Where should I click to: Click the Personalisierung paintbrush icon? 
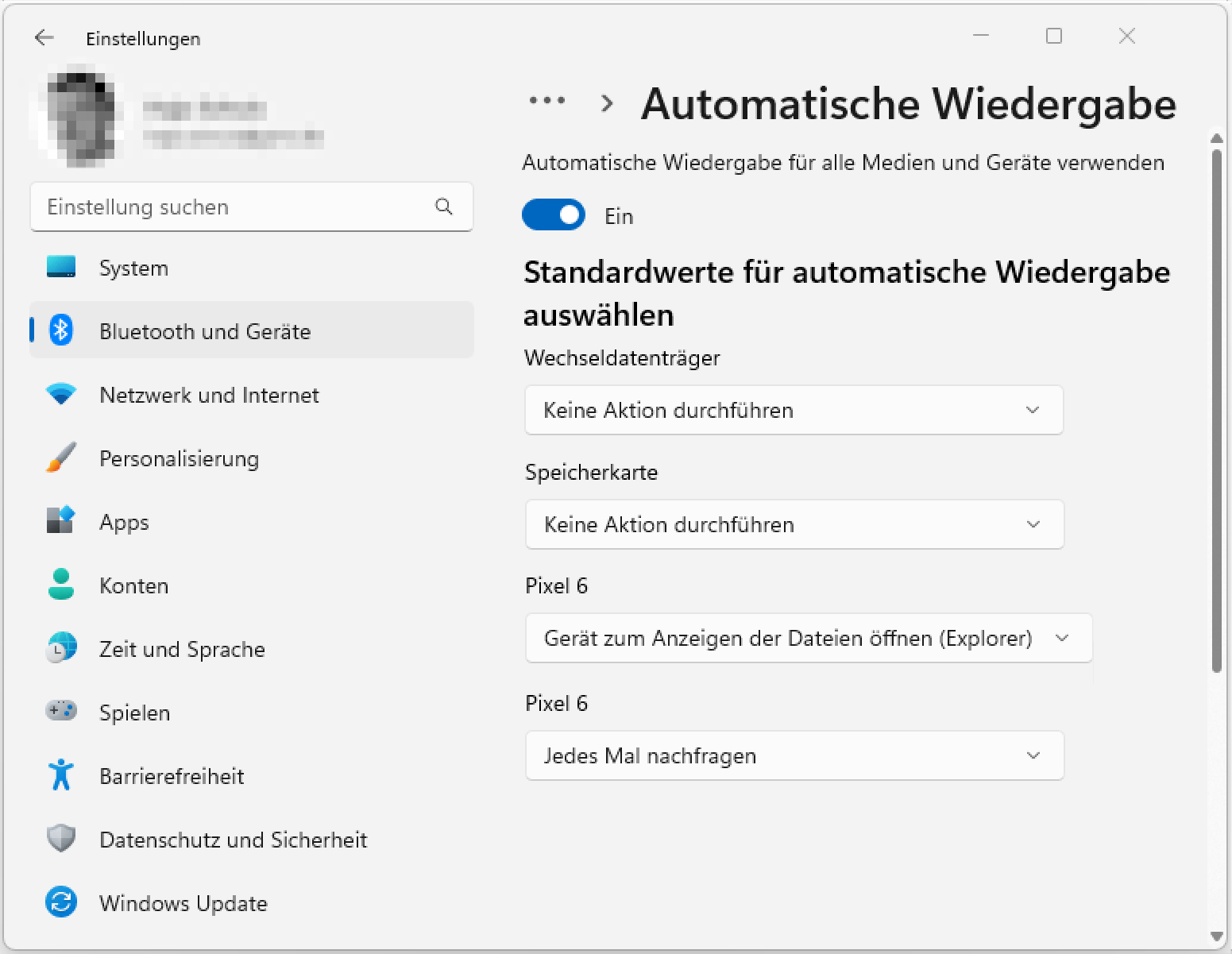click(x=61, y=458)
